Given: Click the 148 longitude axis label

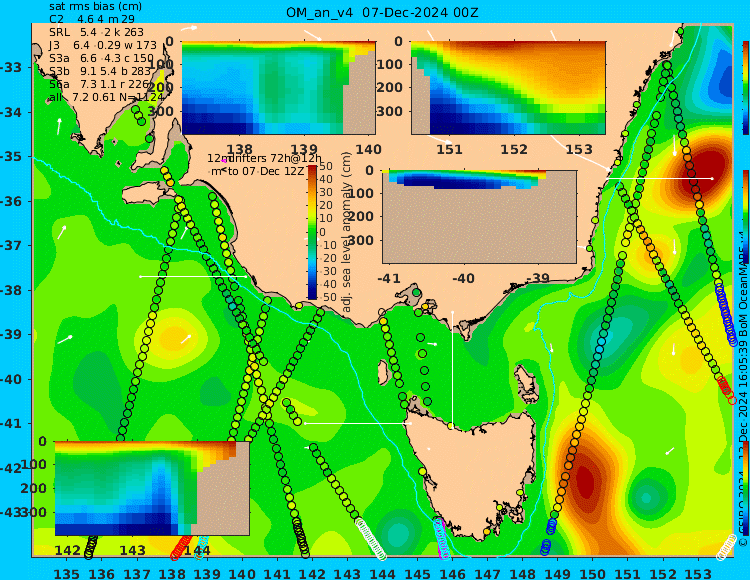Looking at the screenshot, I should coord(522,573).
